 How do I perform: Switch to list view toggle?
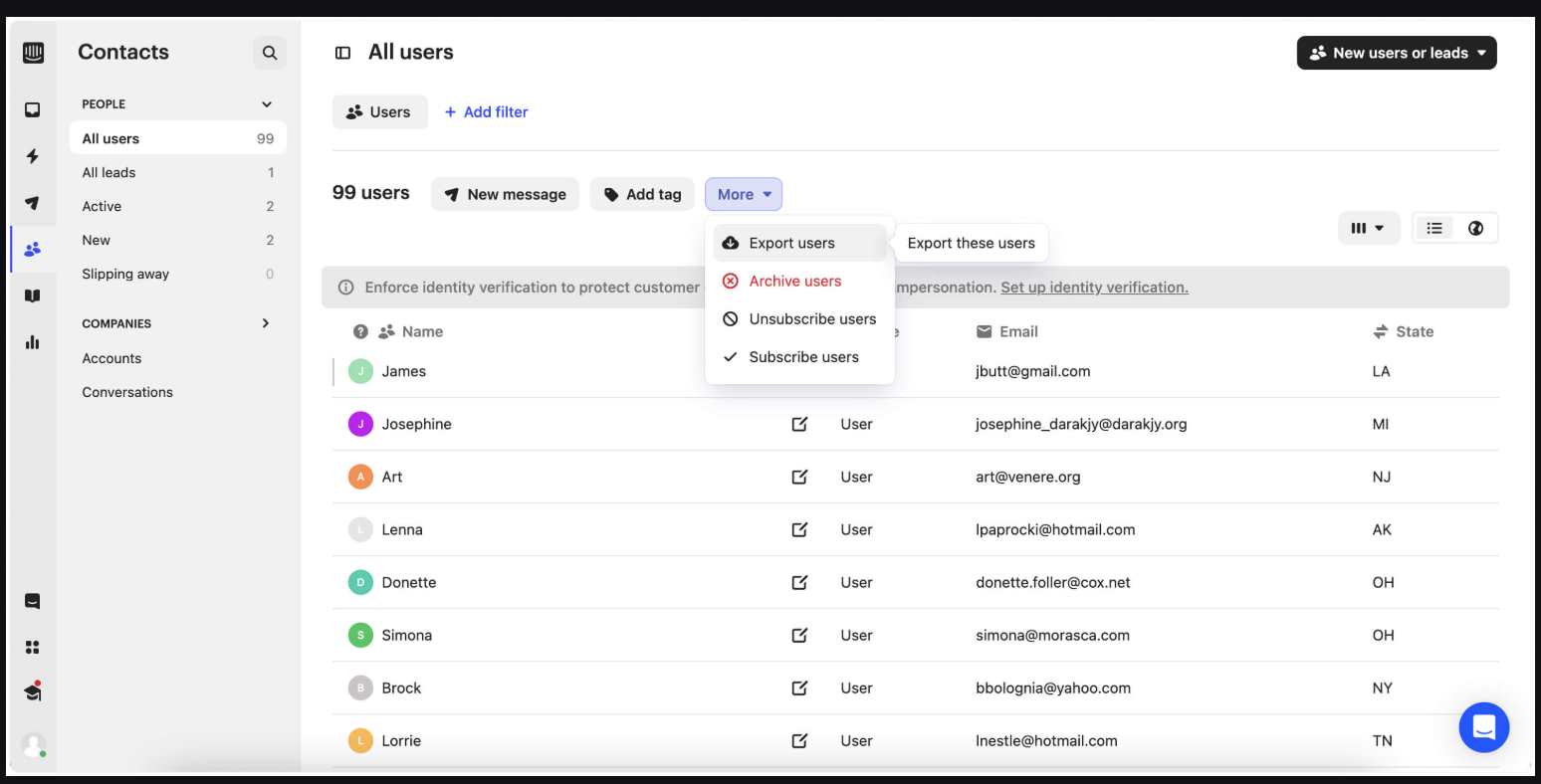[x=1433, y=228]
